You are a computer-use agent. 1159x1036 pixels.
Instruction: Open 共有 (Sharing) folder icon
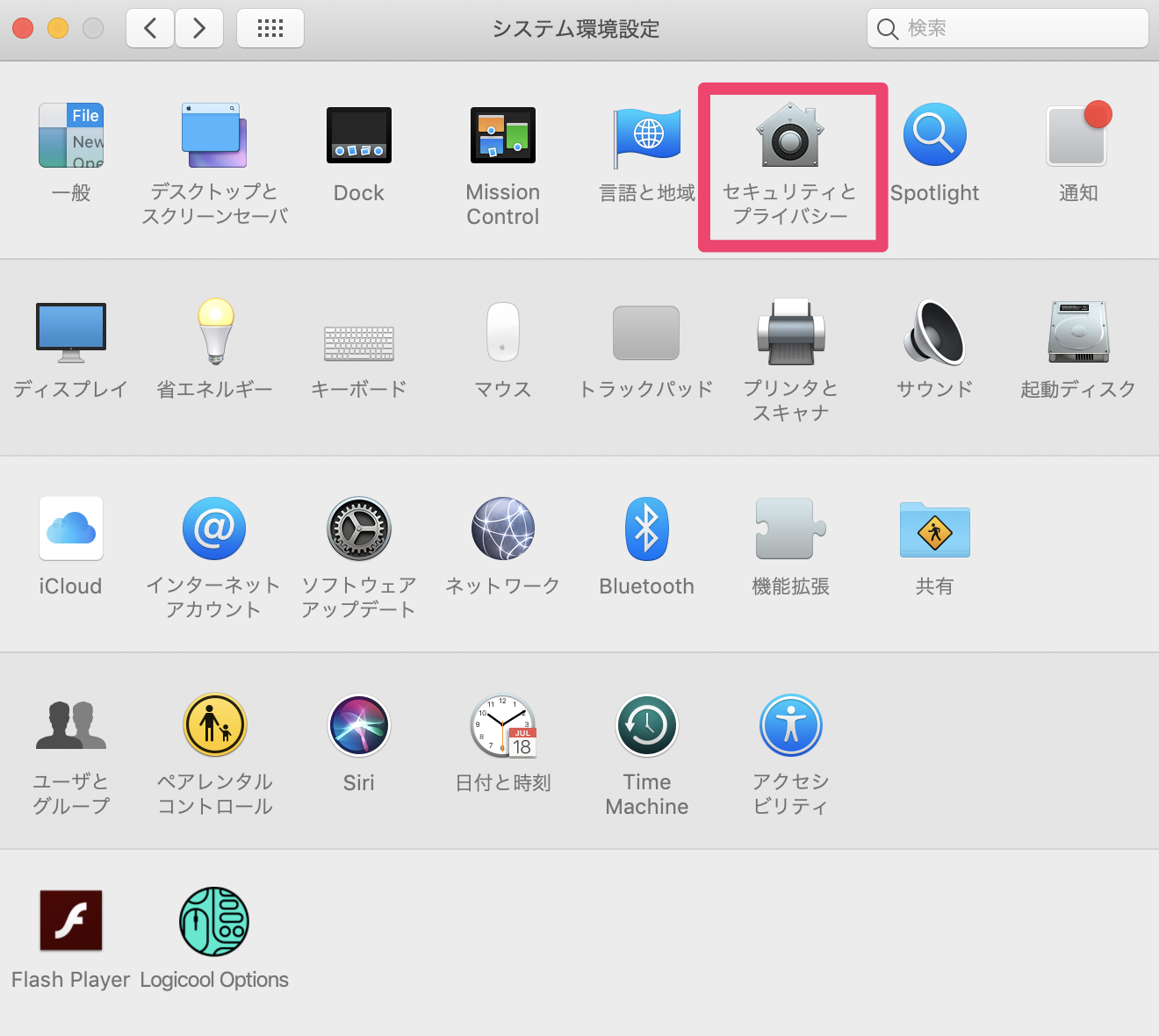(935, 529)
